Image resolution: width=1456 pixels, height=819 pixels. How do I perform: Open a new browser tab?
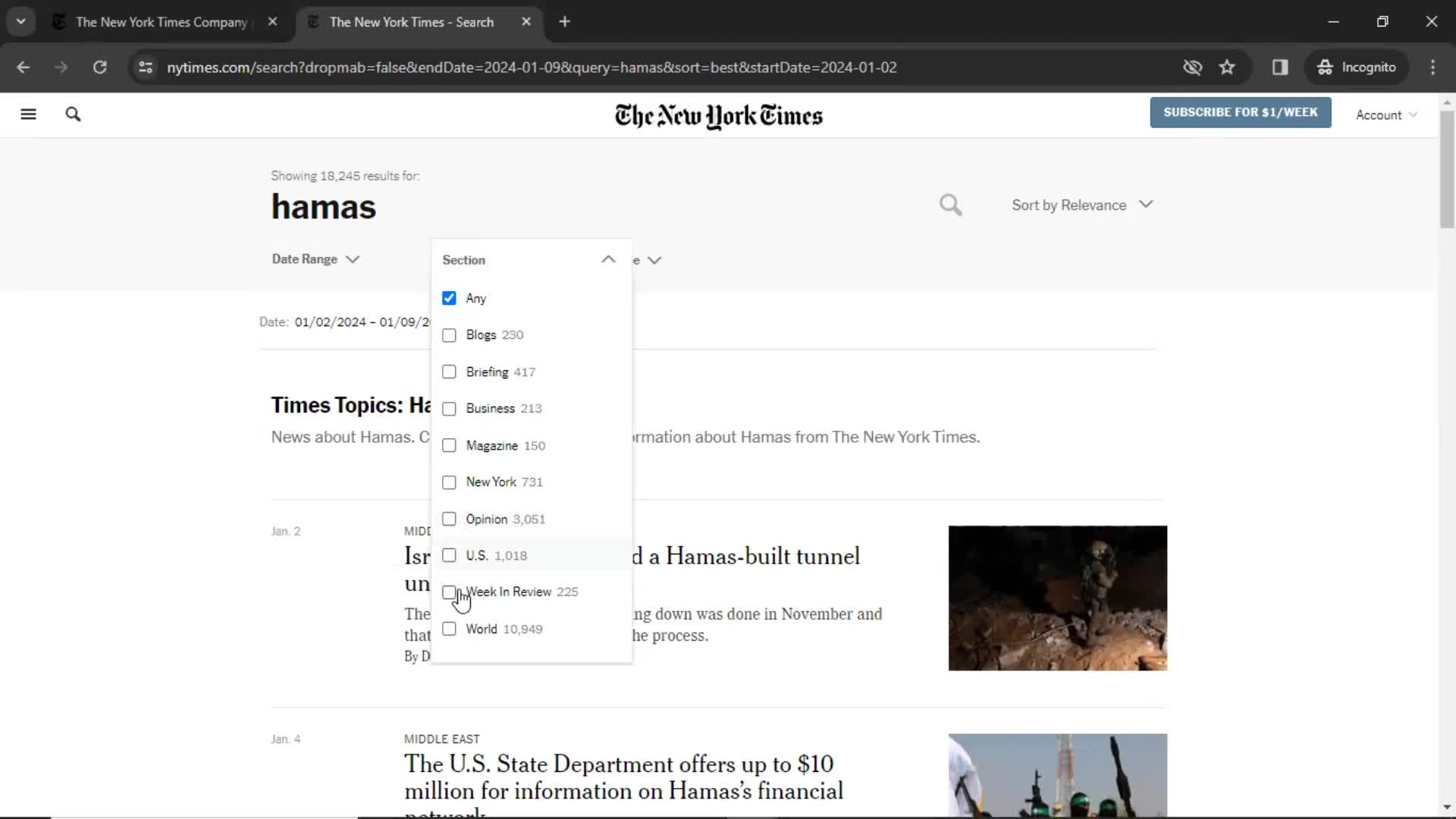click(564, 22)
